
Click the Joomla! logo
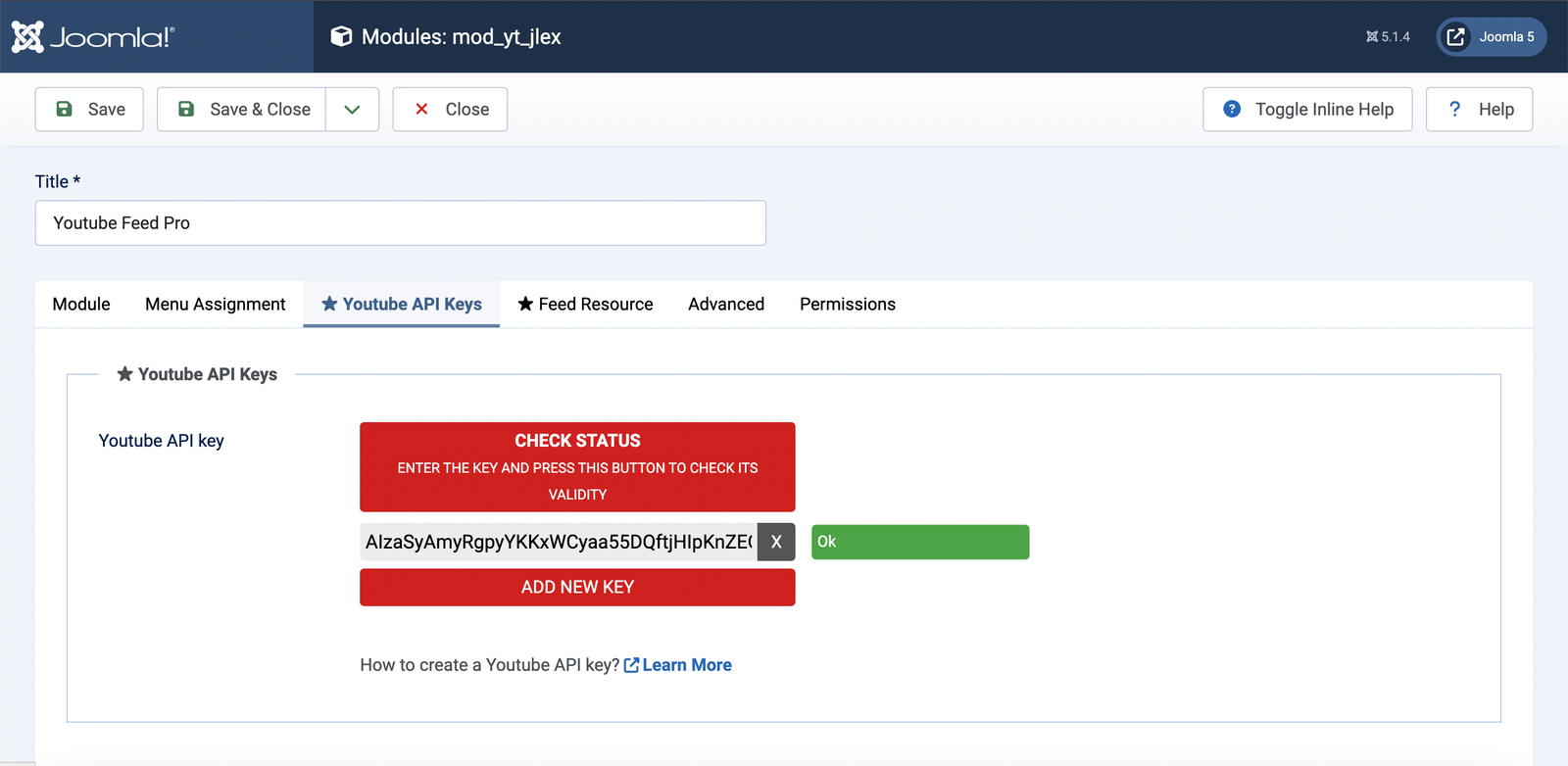pyautogui.click(x=93, y=37)
